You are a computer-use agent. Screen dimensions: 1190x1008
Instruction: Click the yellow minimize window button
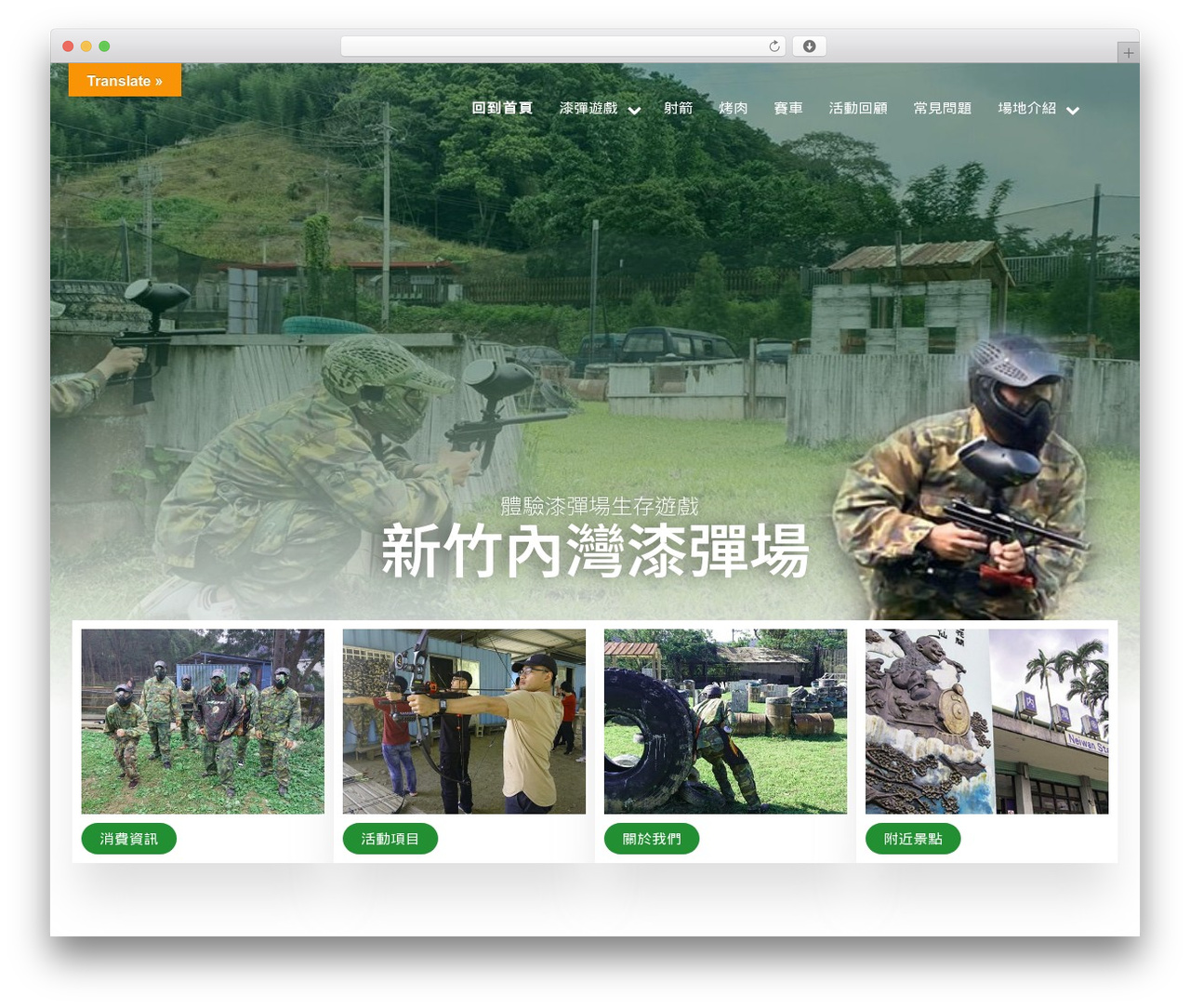[x=86, y=46]
